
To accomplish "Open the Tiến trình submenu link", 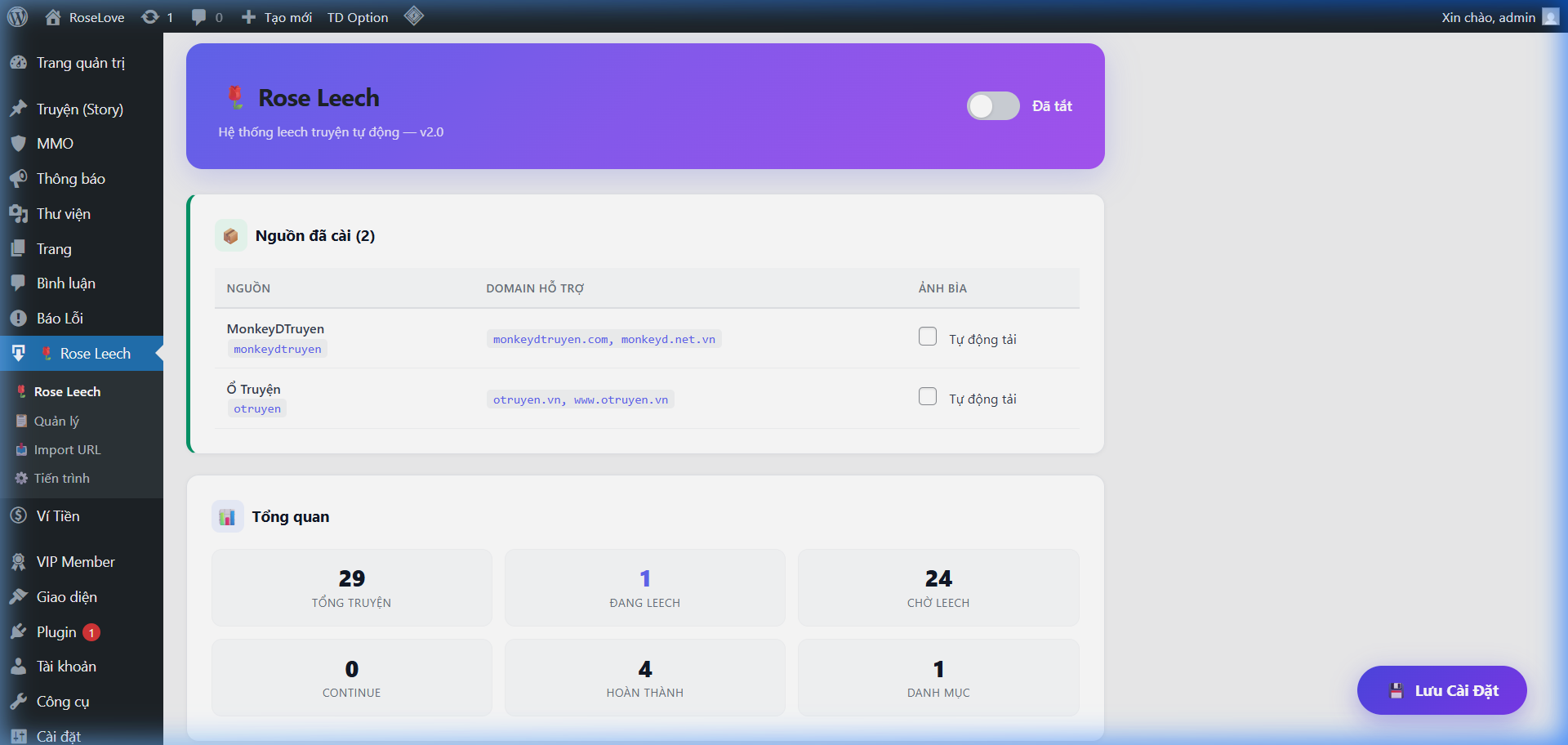I will 61,479.
